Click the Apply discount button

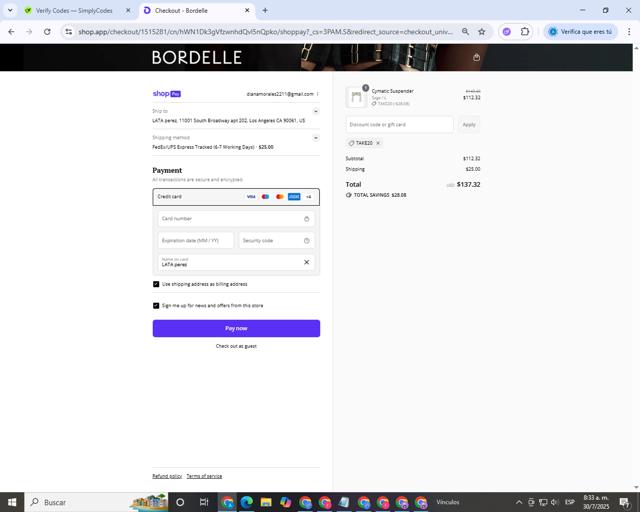(x=469, y=125)
